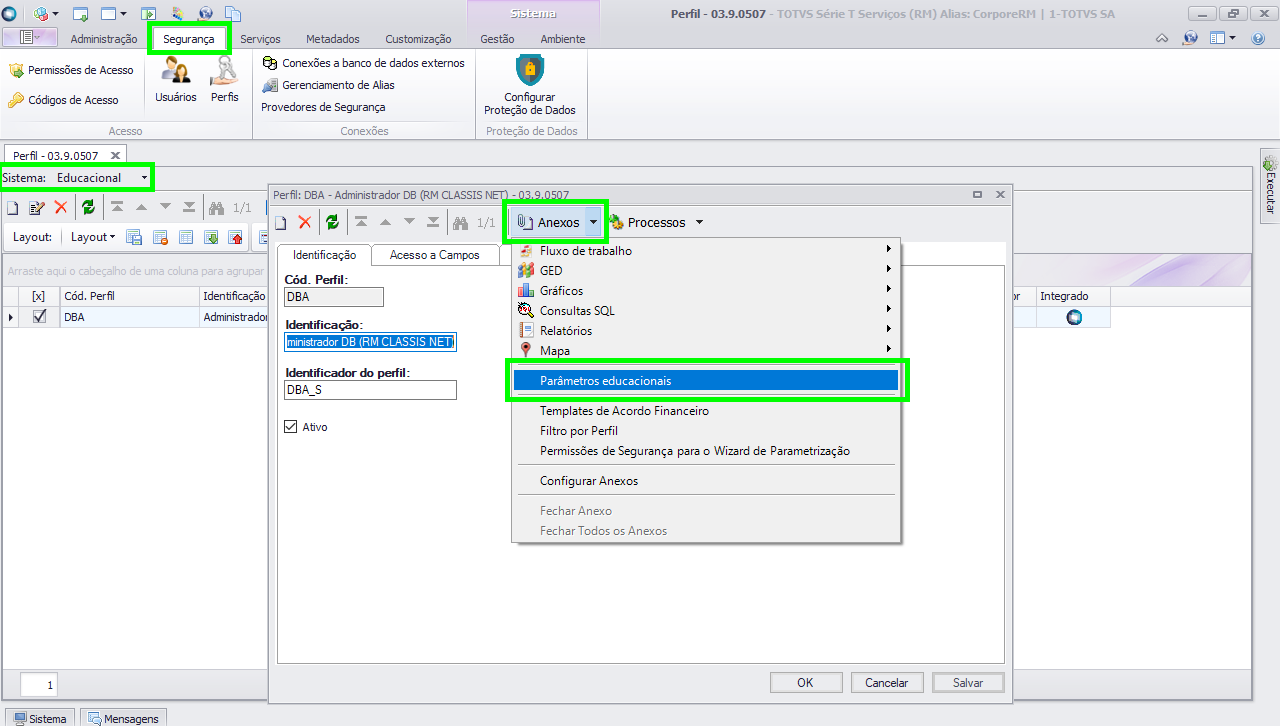
Task: Select Permissões de Segurança para o Wizard
Action: [706, 451]
